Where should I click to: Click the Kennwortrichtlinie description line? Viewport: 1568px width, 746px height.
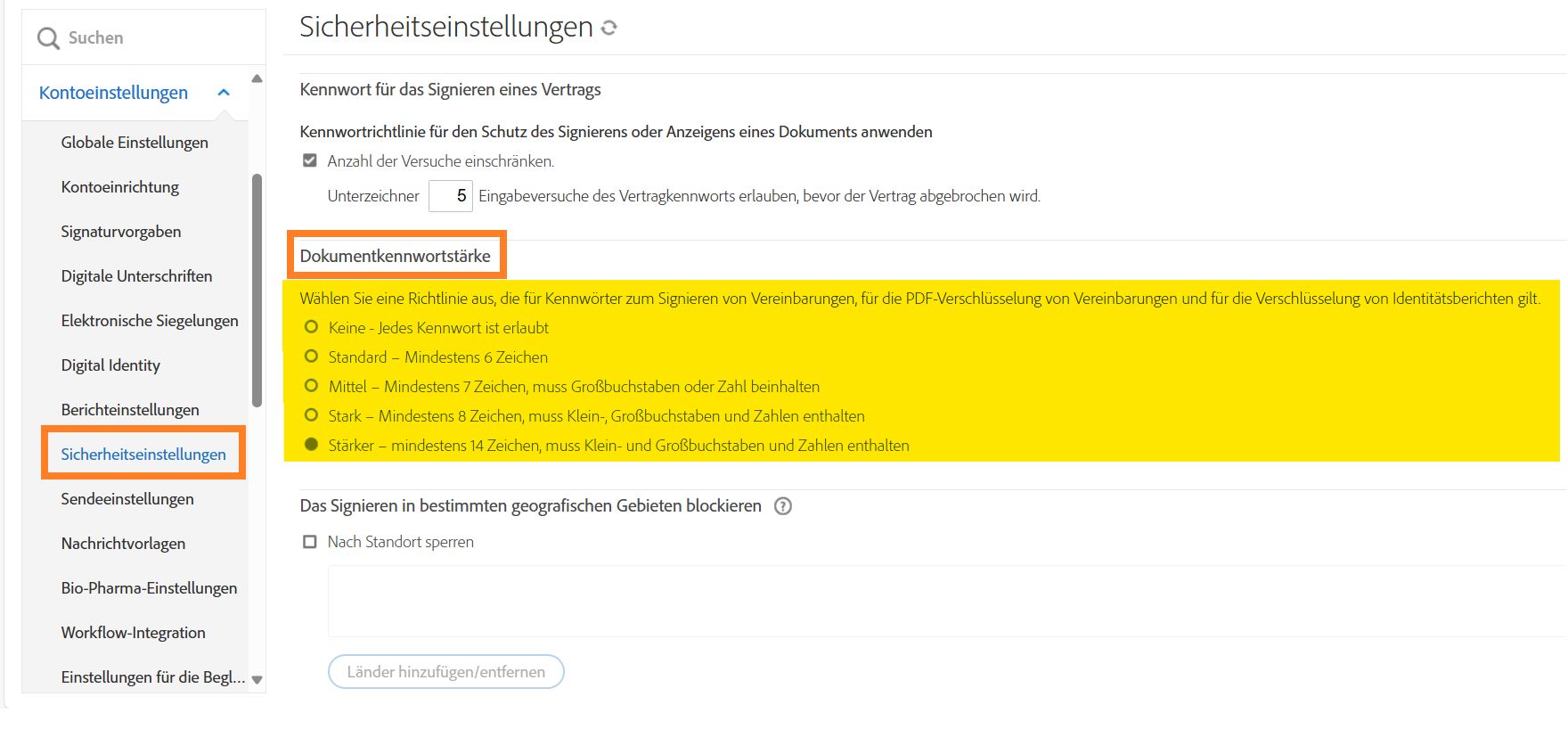coord(617,132)
